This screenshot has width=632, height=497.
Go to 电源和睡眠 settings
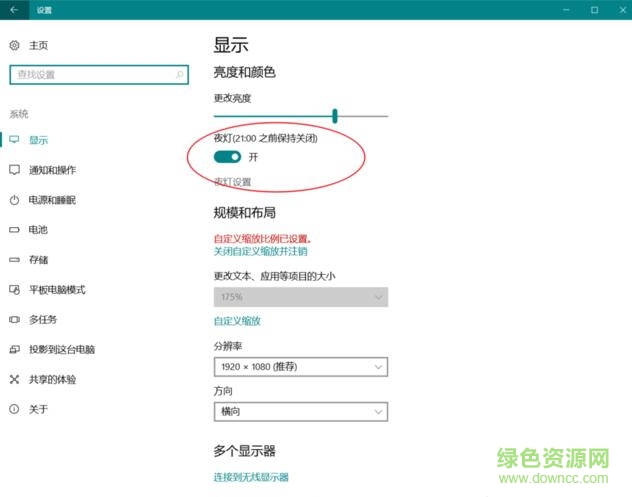point(52,200)
